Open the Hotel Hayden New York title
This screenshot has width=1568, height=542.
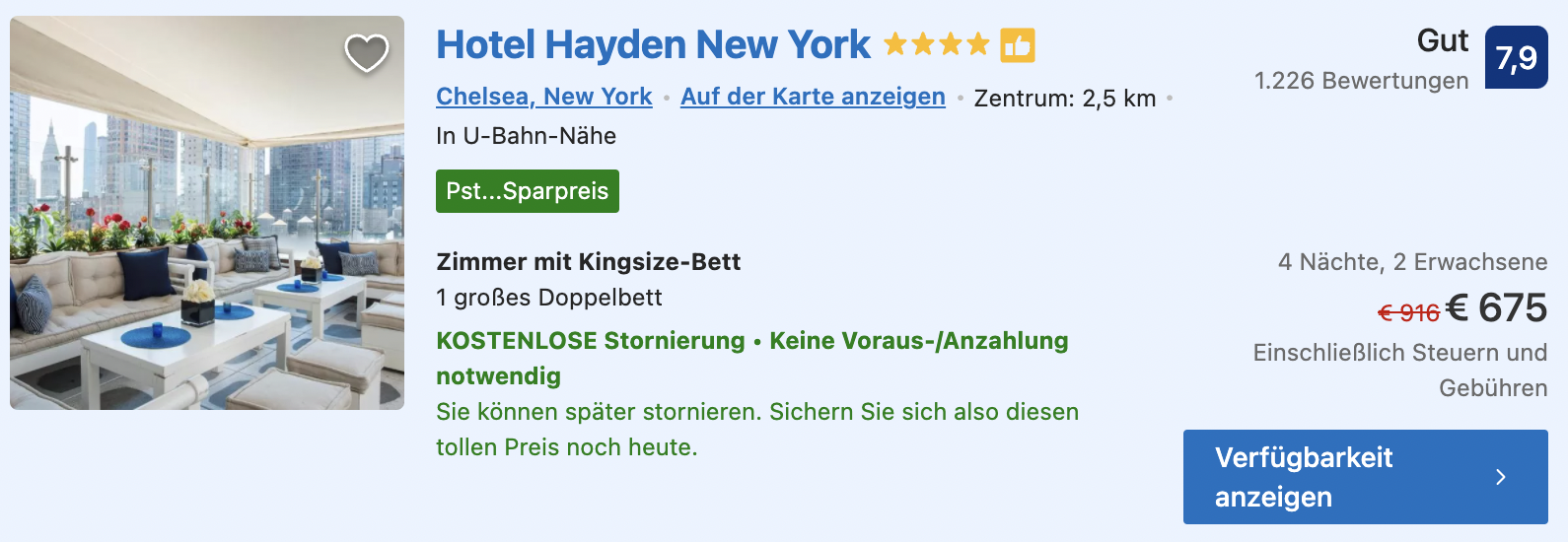[x=653, y=45]
